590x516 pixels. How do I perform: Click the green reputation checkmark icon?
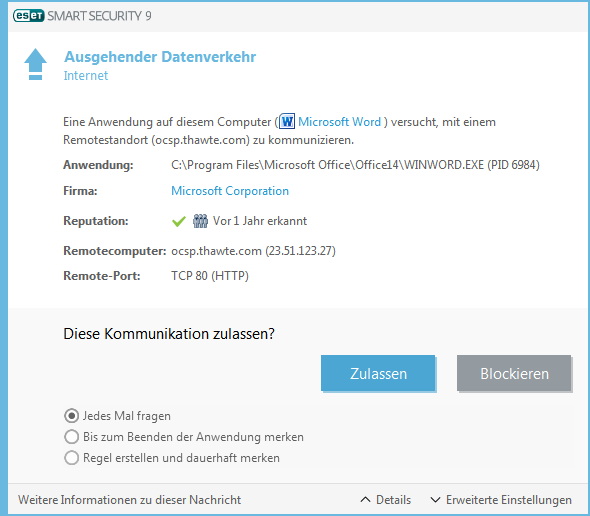(179, 221)
